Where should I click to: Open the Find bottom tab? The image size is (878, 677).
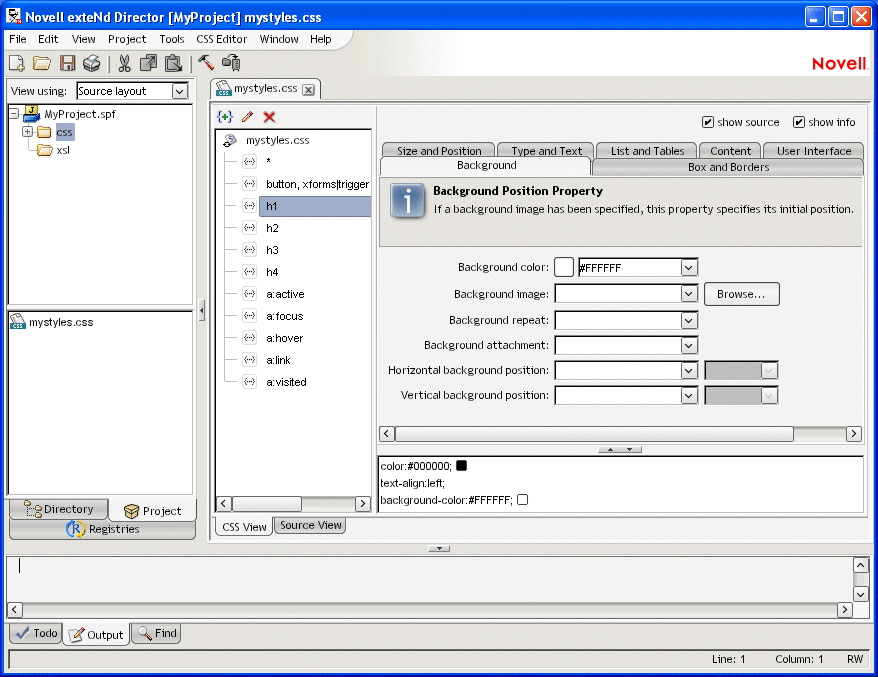pyautogui.click(x=157, y=633)
